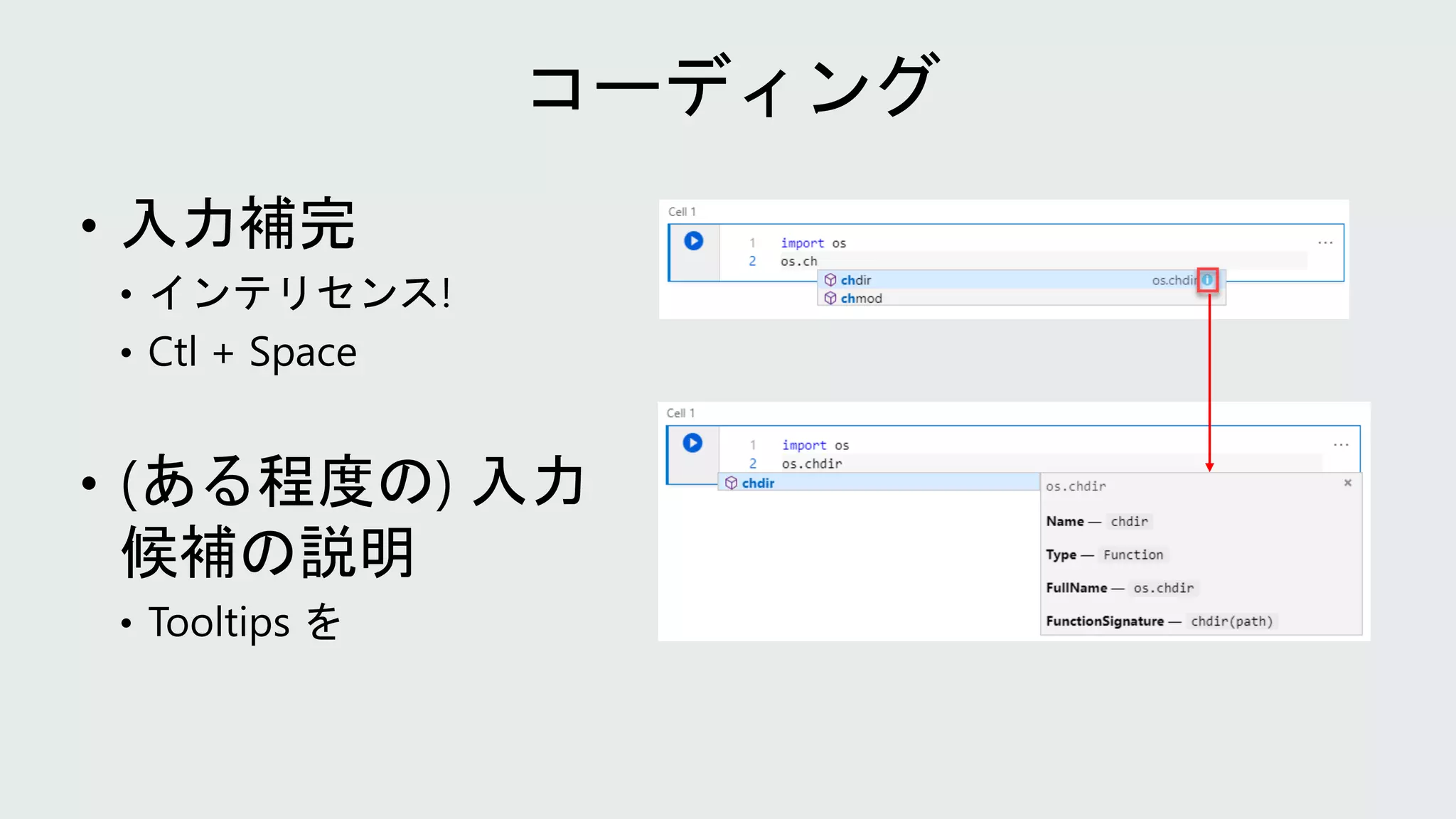Select the chdir suggestion in upper autocomplete list
The width and height of the screenshot is (1456, 819).
1021,280
